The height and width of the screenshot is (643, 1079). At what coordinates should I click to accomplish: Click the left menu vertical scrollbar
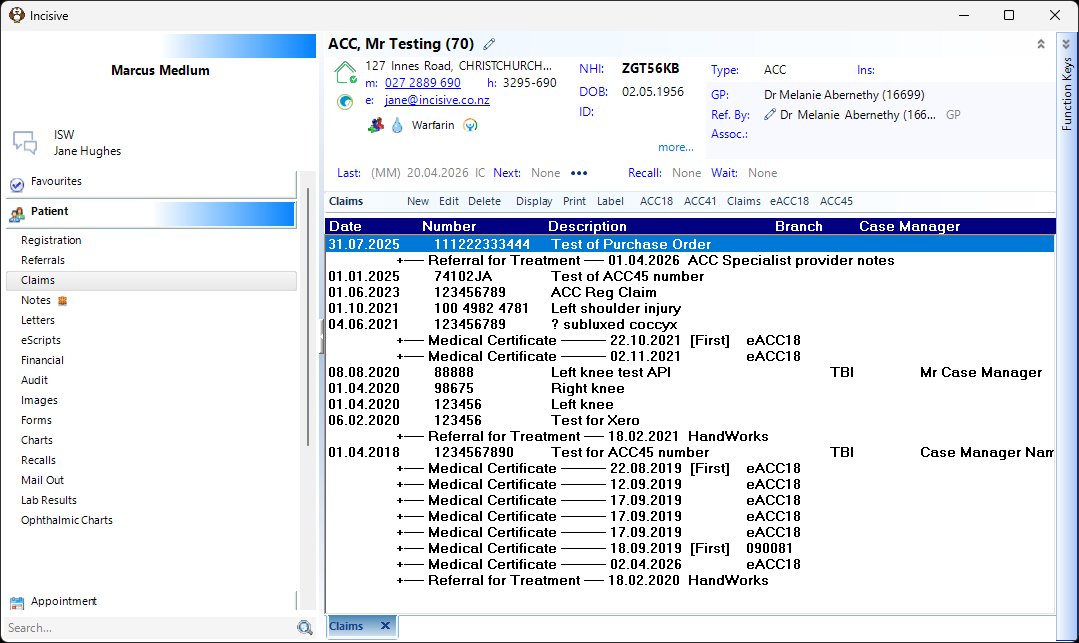point(308,317)
